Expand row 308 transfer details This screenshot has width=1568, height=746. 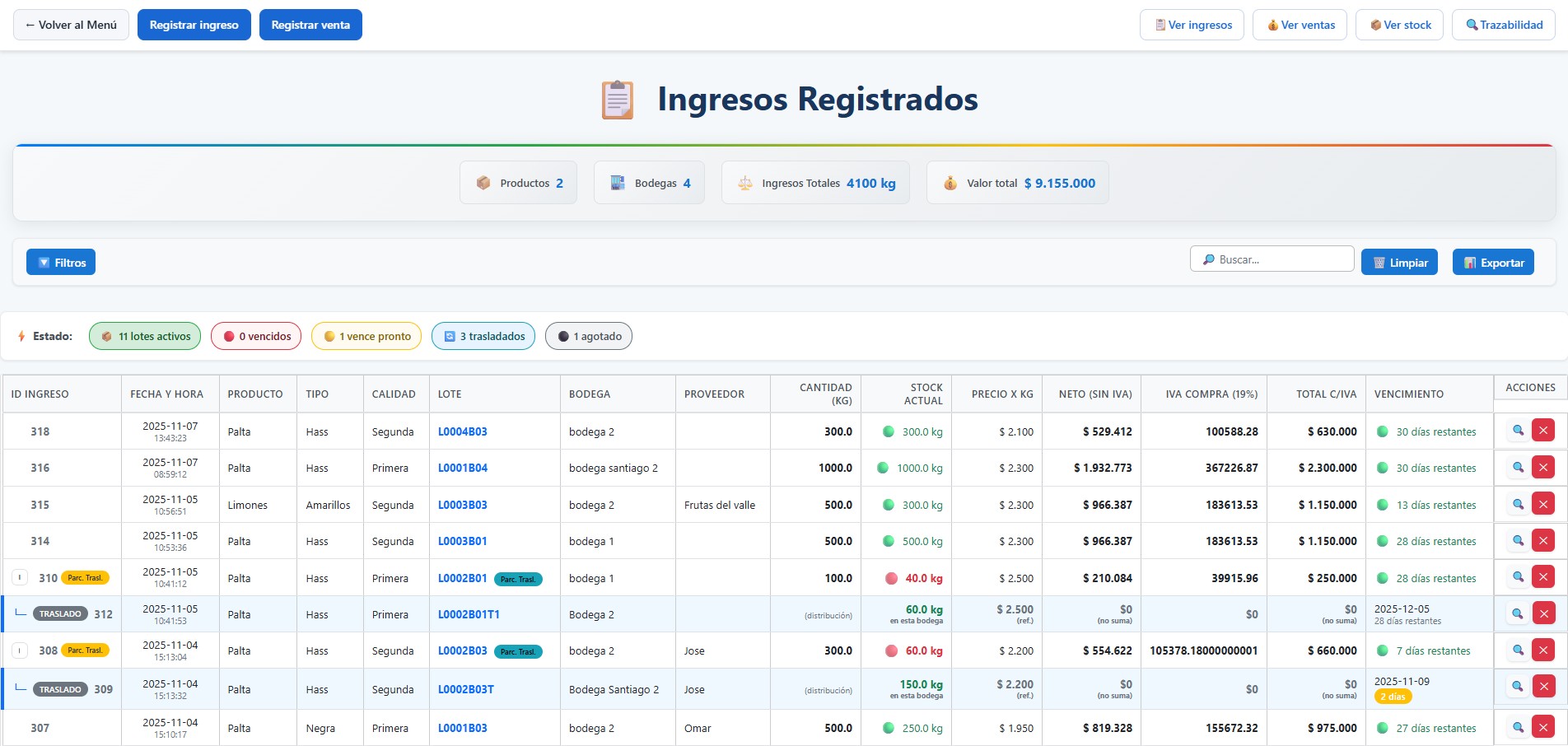(21, 650)
